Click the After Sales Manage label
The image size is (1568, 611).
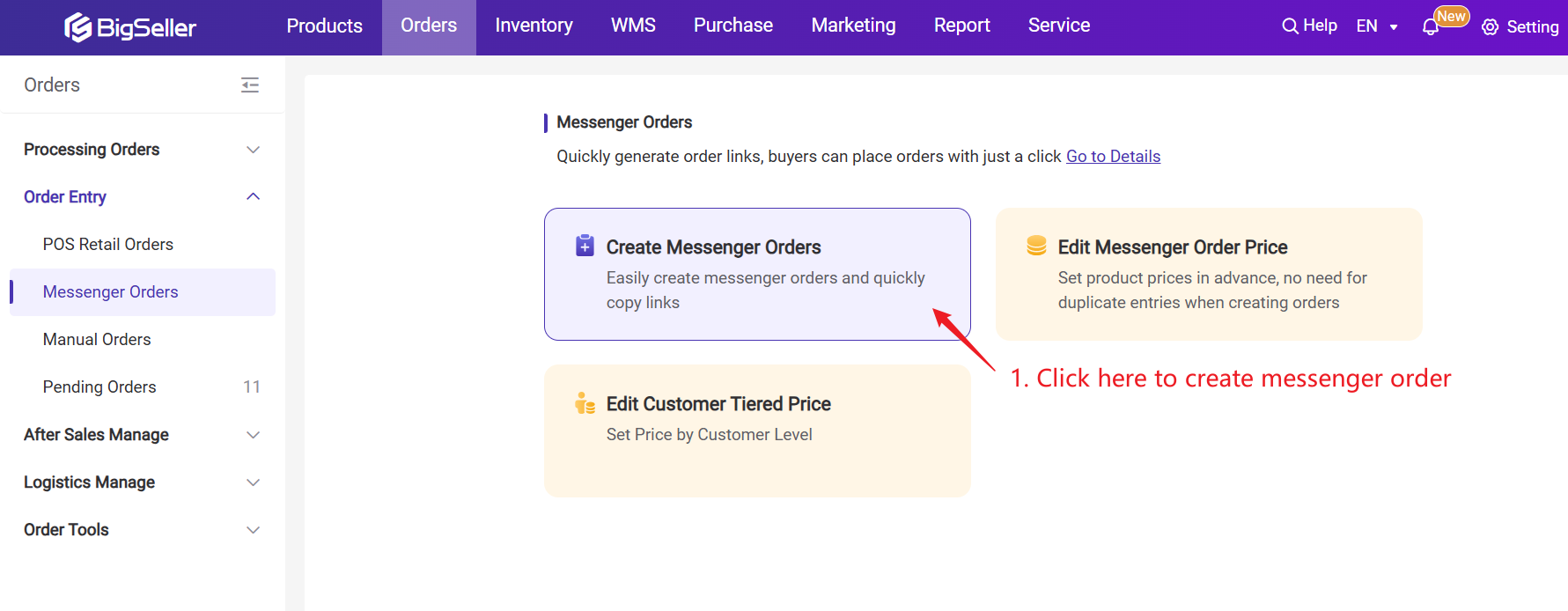click(96, 435)
